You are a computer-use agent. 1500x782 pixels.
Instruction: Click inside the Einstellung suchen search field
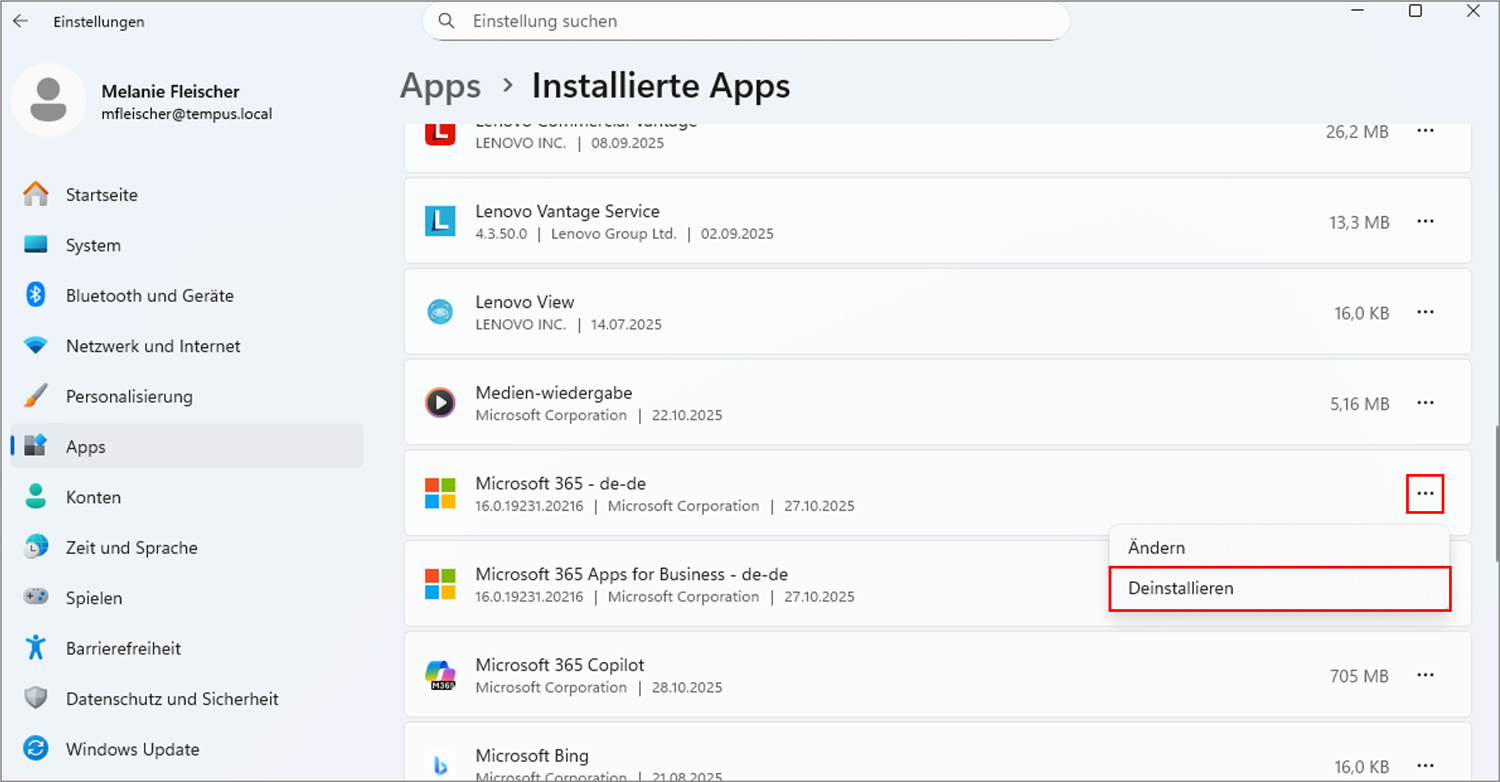click(x=745, y=21)
